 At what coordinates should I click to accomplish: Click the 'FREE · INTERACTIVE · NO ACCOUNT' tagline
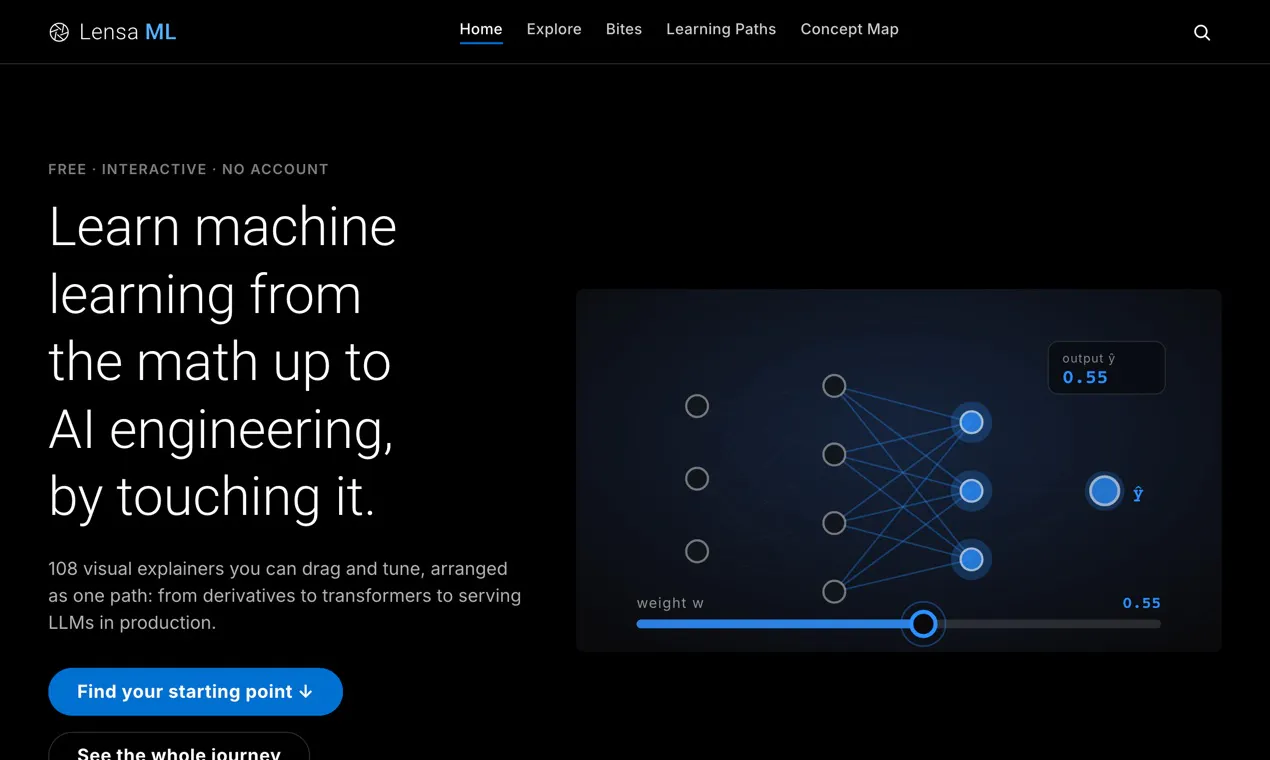pyautogui.click(x=188, y=169)
